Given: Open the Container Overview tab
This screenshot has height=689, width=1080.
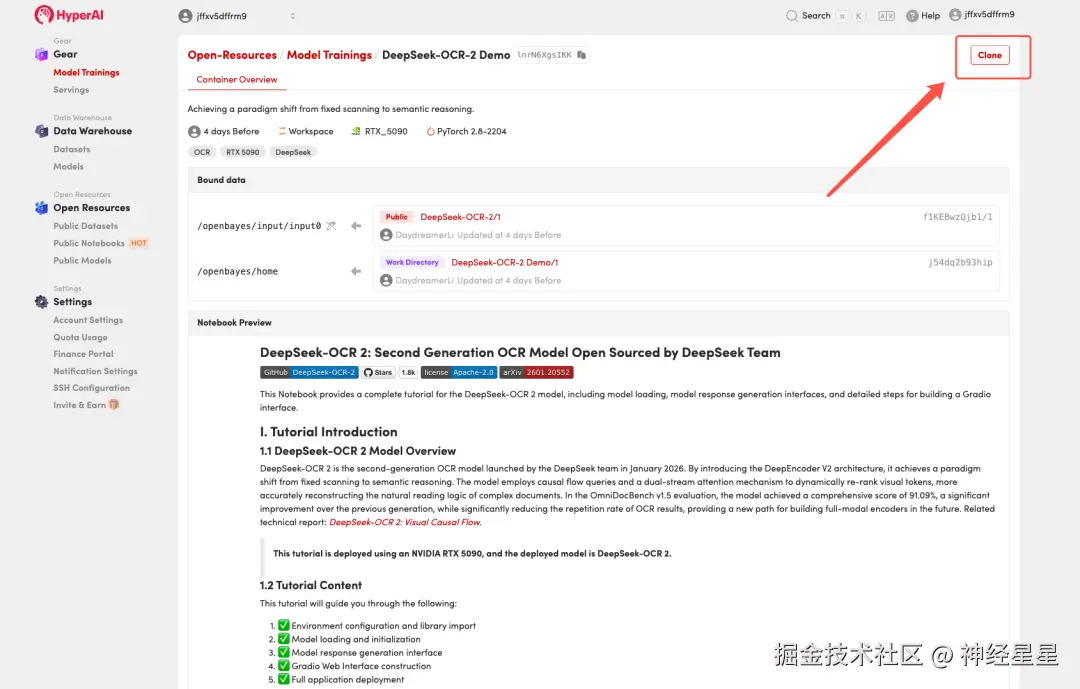Looking at the screenshot, I should click(237, 80).
